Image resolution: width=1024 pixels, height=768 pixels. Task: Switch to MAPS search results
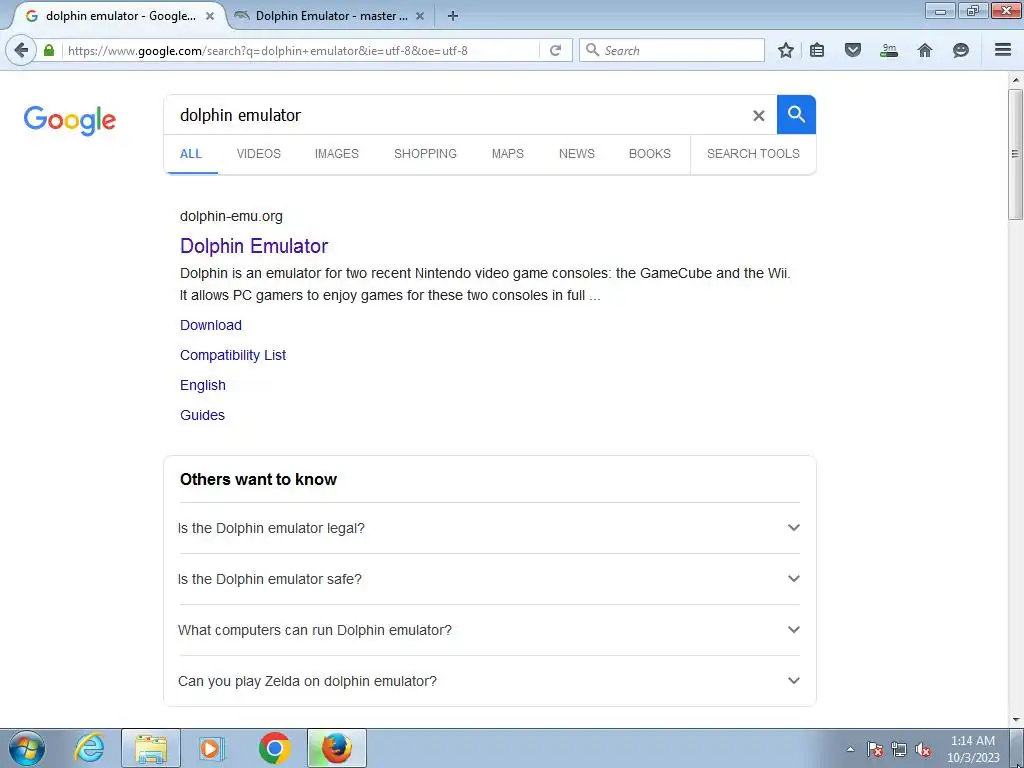point(507,153)
